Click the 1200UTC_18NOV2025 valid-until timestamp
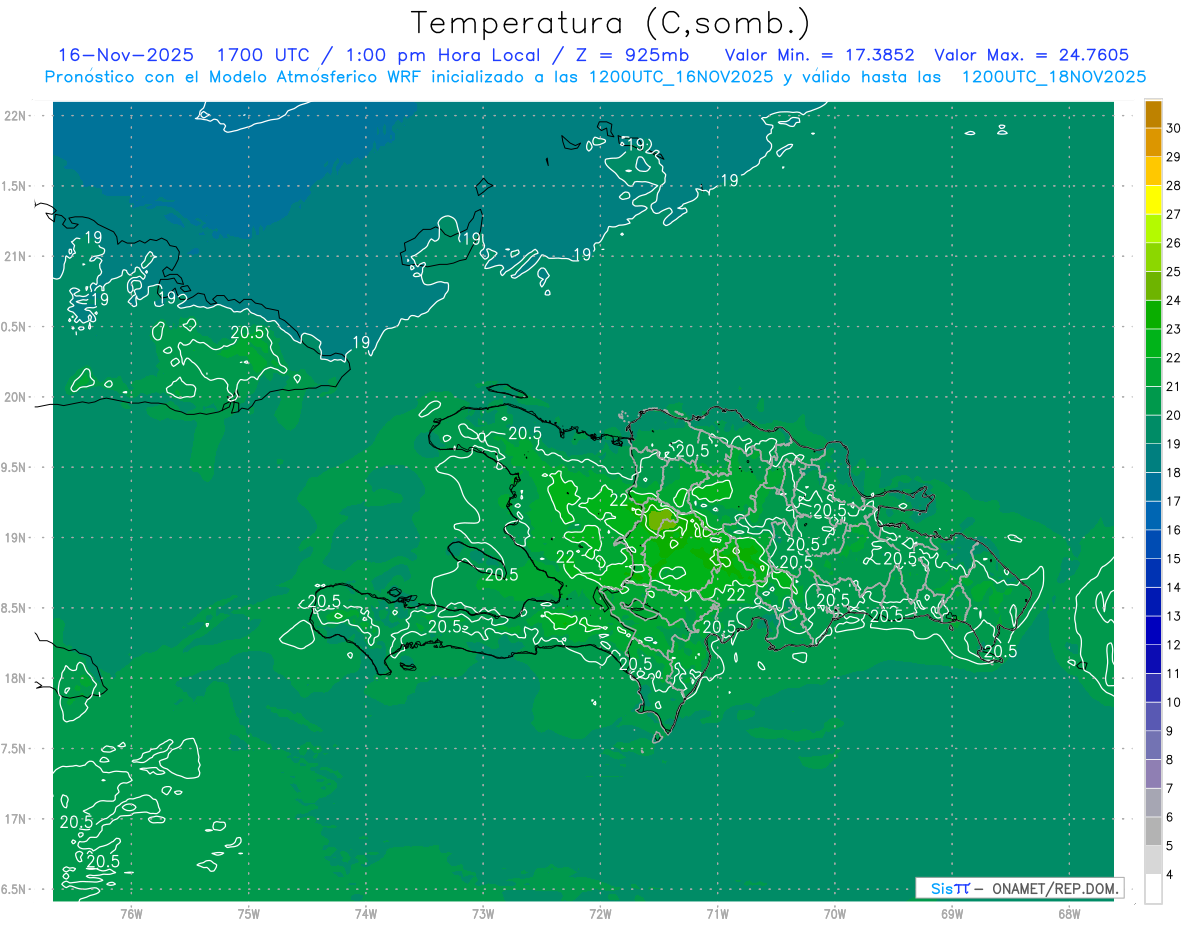The image size is (1200, 927). 1053,77
